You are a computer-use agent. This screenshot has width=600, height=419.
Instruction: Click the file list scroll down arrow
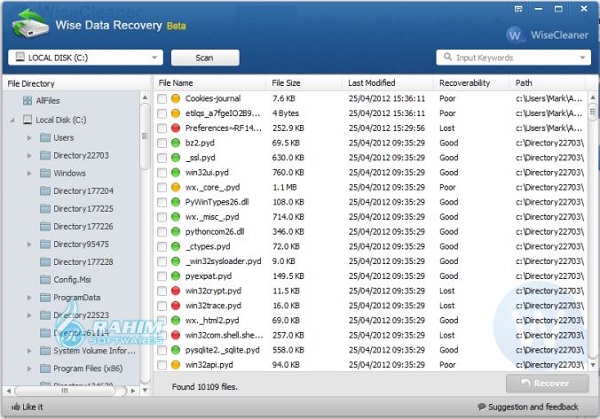[593, 365]
